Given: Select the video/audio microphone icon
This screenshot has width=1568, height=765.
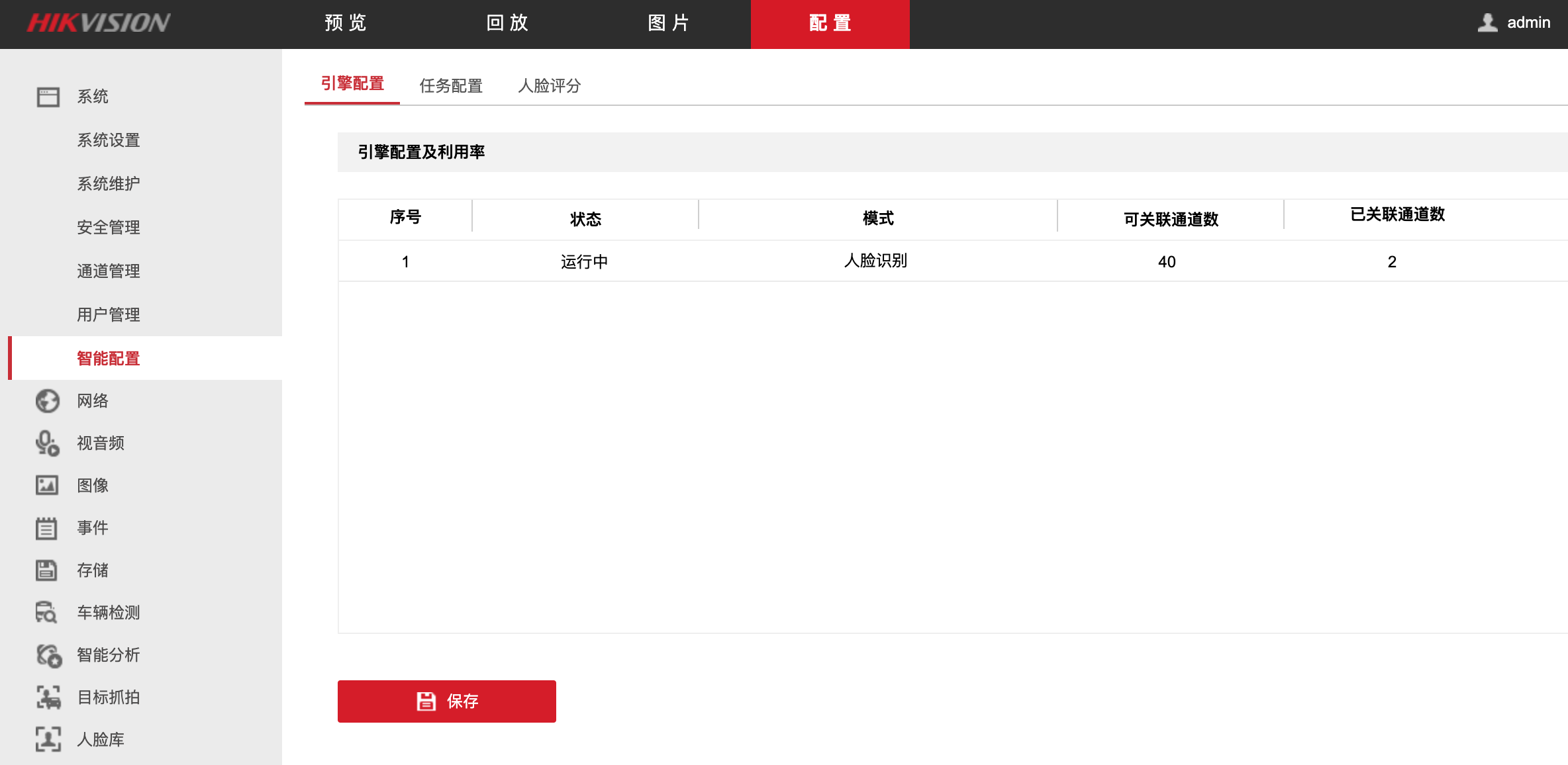Looking at the screenshot, I should [48, 443].
